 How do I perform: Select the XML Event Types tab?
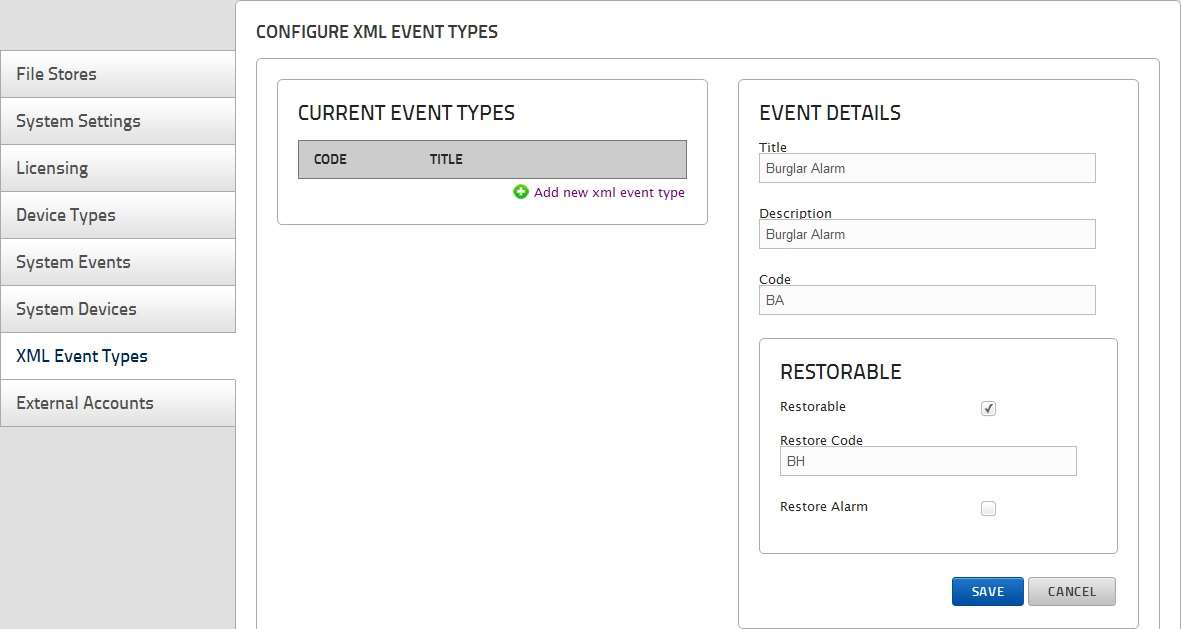(117, 356)
